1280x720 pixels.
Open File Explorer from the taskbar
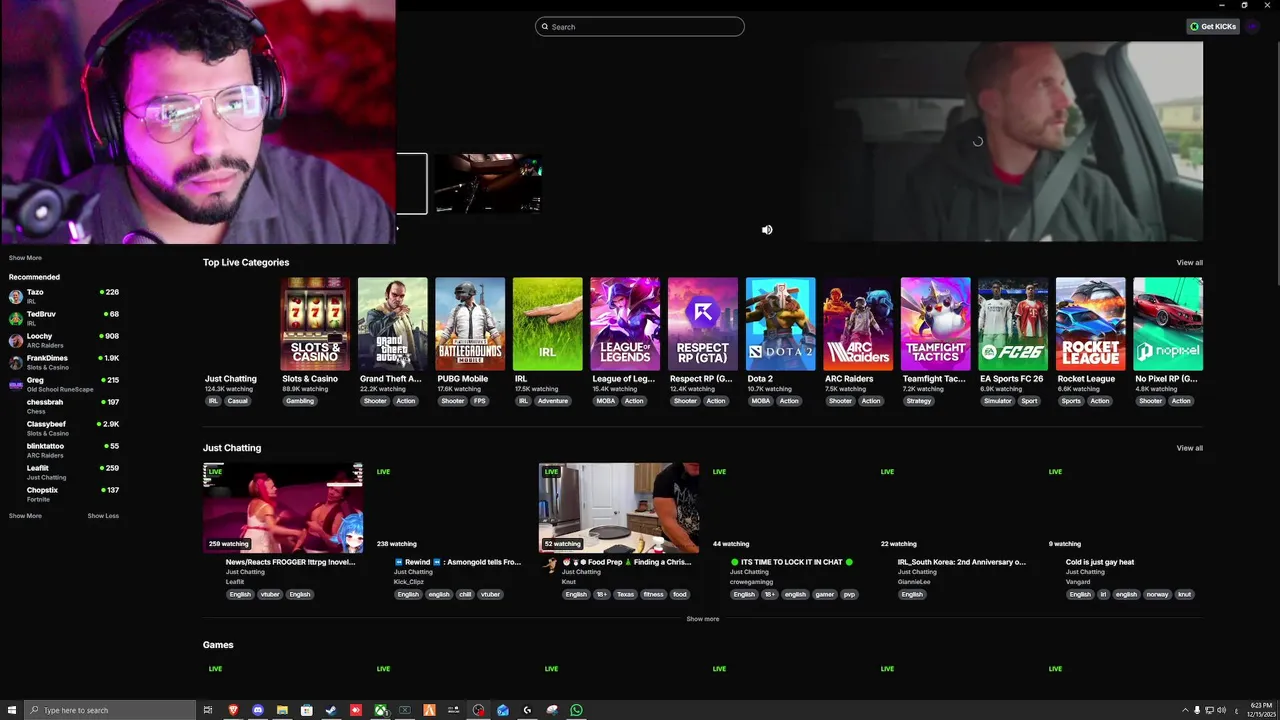point(282,710)
